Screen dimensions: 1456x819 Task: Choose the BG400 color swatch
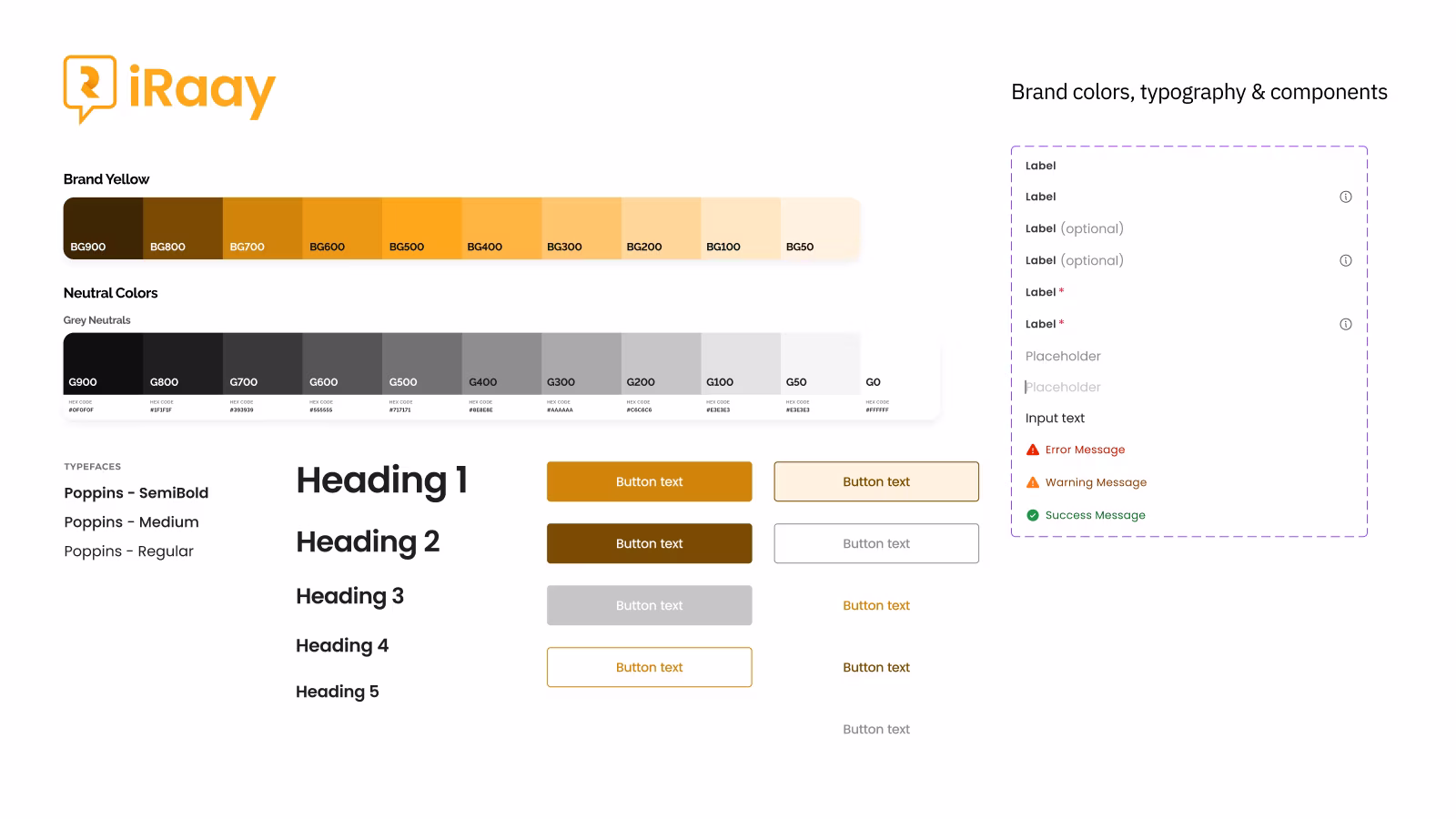coord(502,228)
